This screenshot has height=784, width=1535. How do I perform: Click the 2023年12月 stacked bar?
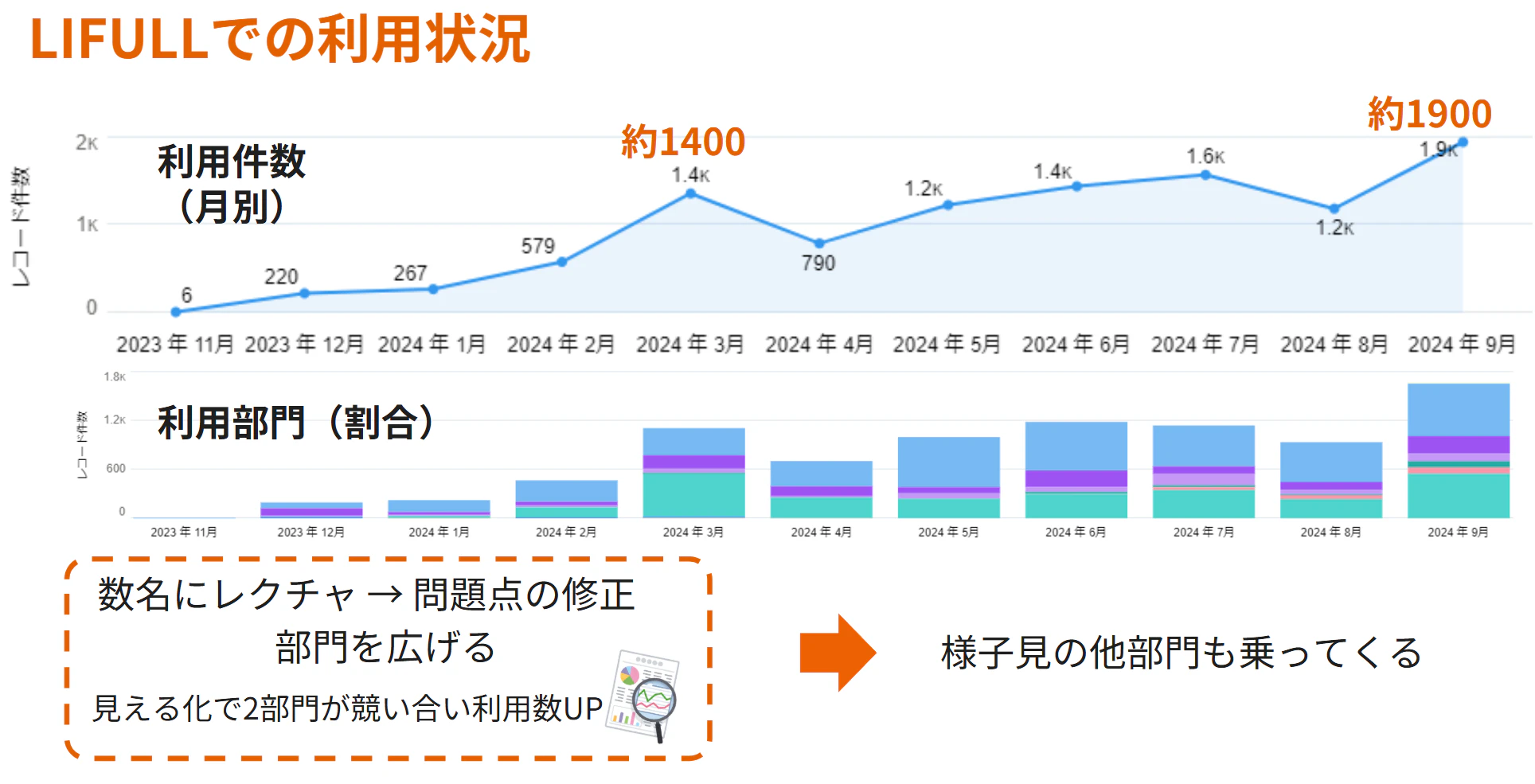(312, 510)
